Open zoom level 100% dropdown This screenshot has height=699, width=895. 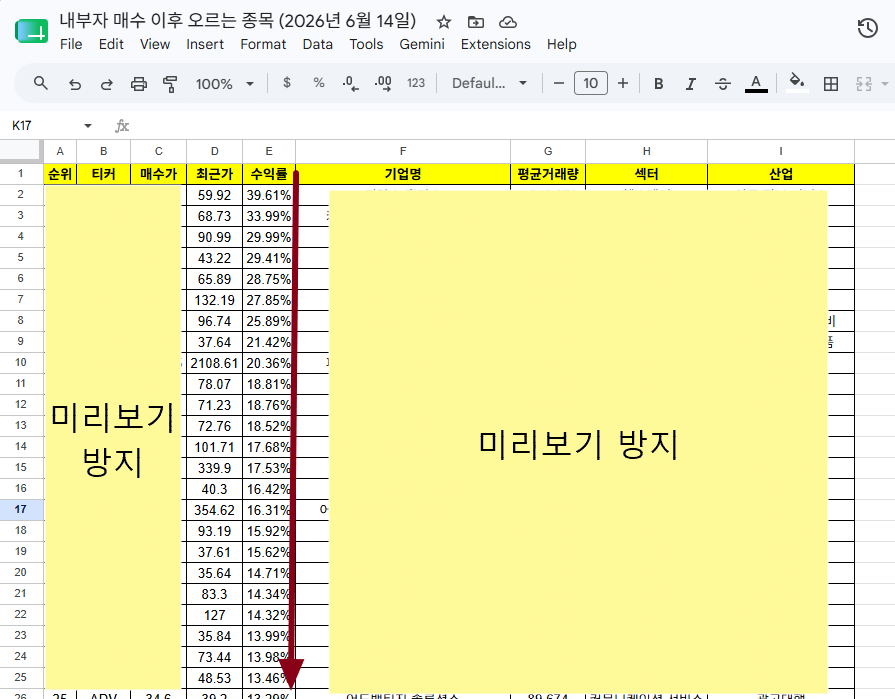(225, 84)
